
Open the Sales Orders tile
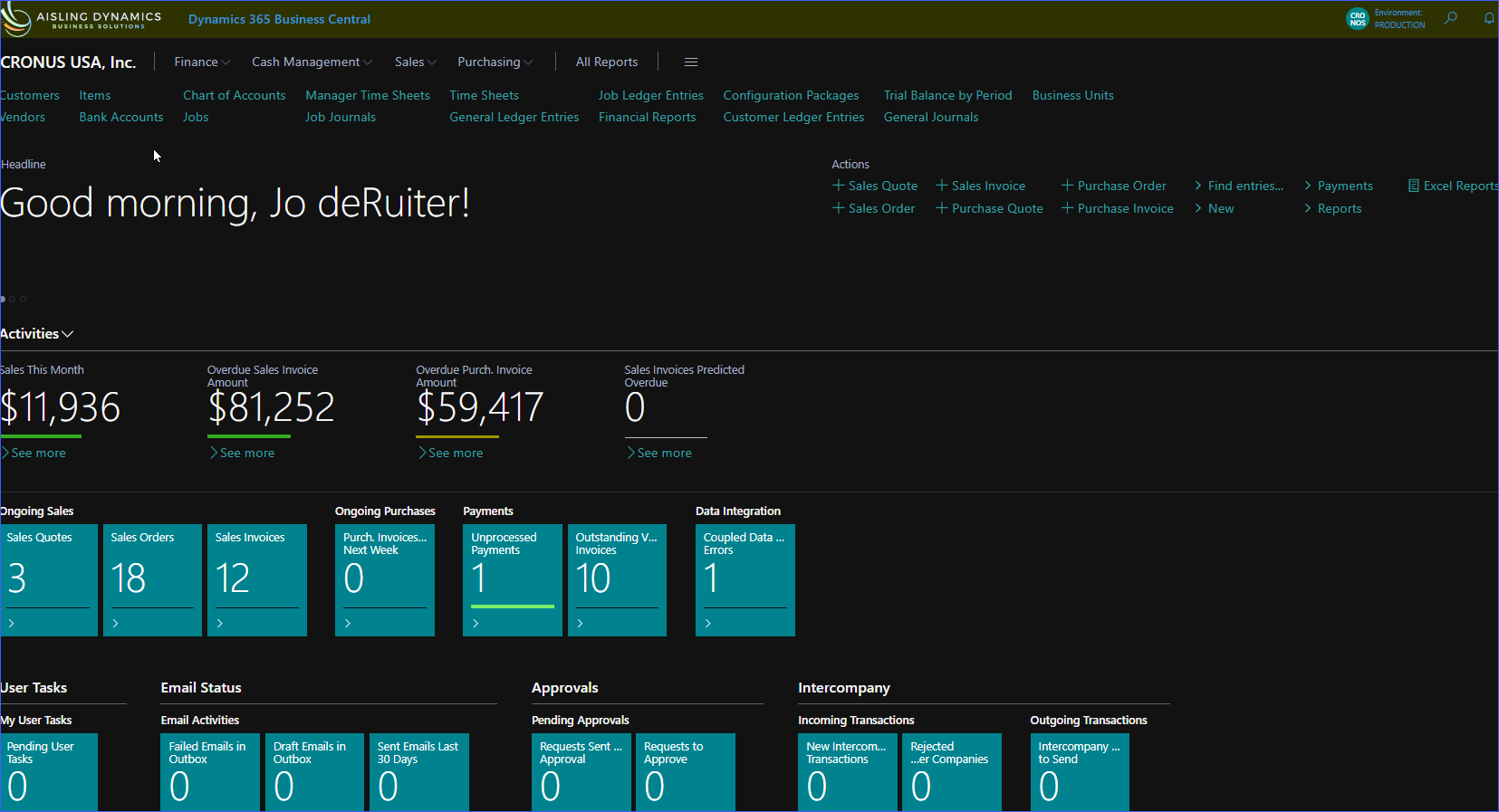pyautogui.click(x=152, y=580)
